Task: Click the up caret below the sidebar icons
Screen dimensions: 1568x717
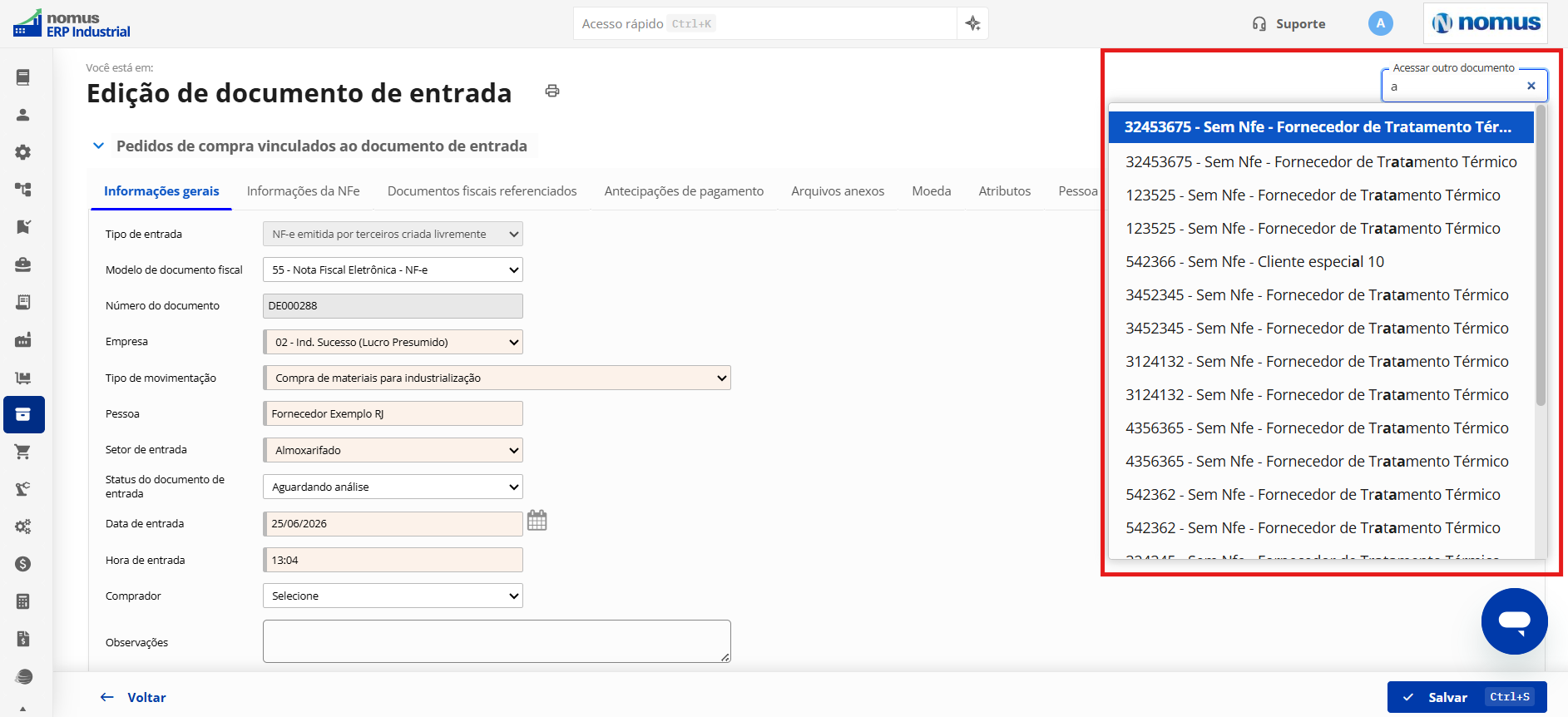Action: [23, 709]
